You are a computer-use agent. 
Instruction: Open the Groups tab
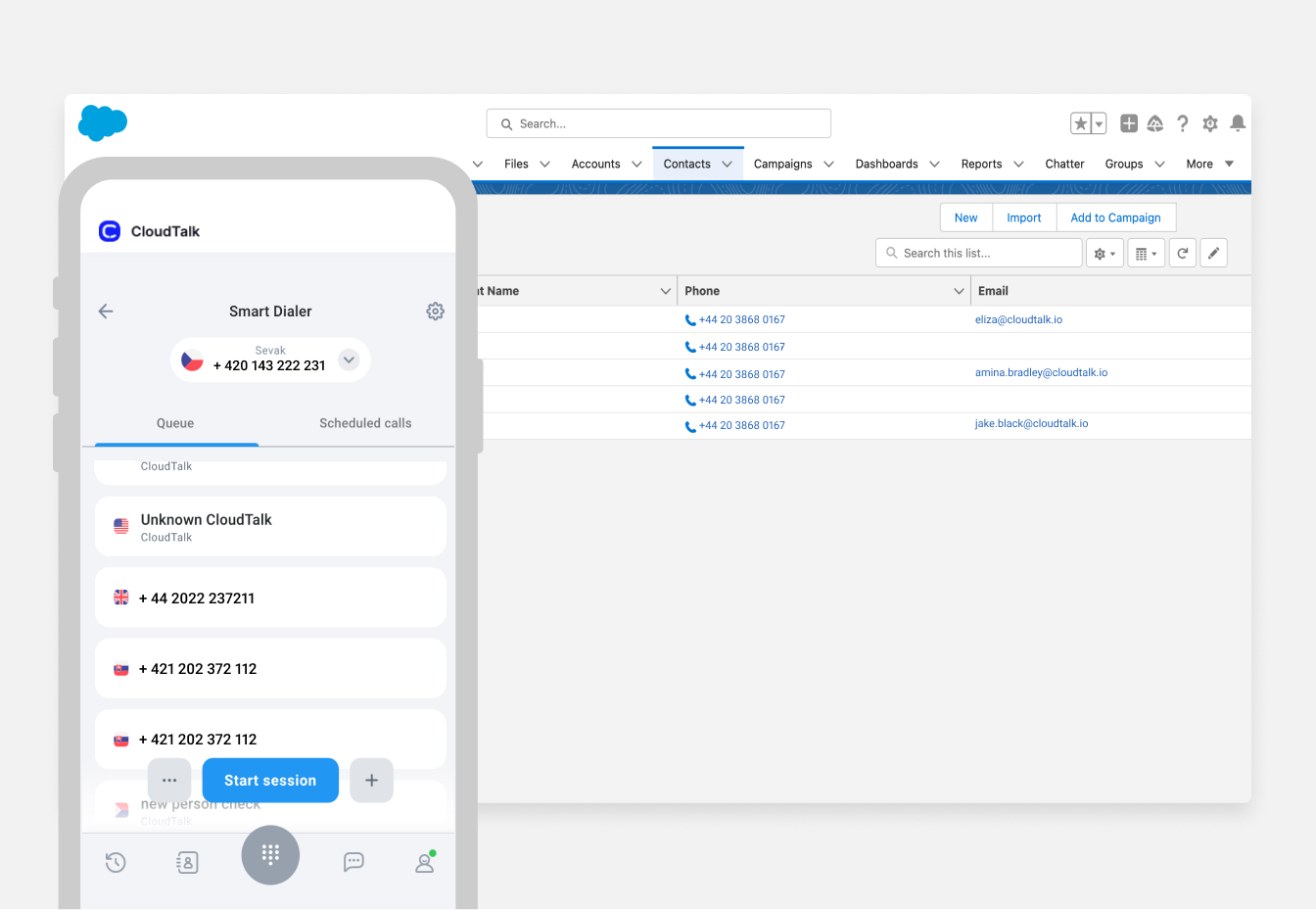point(1124,164)
